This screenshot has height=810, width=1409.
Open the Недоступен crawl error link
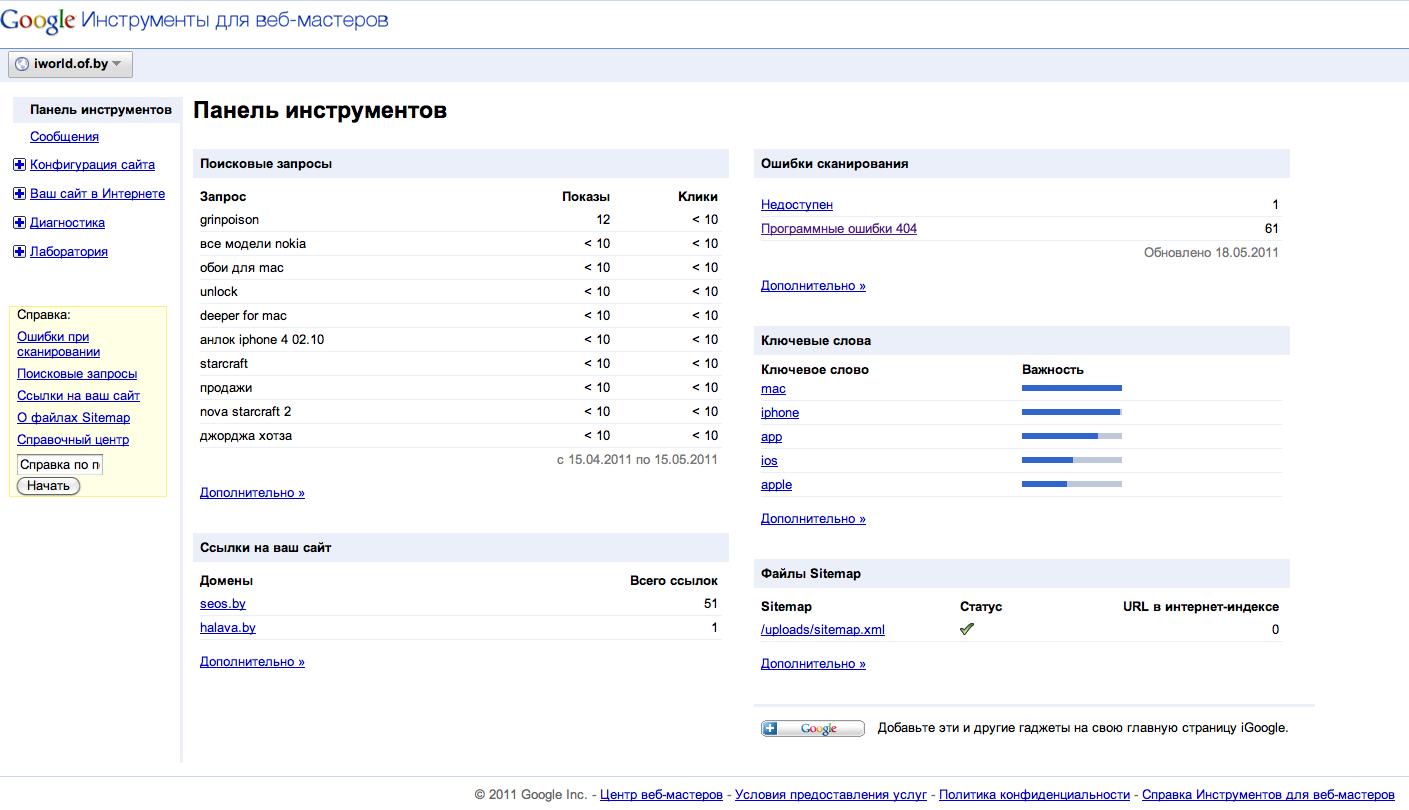coord(797,205)
